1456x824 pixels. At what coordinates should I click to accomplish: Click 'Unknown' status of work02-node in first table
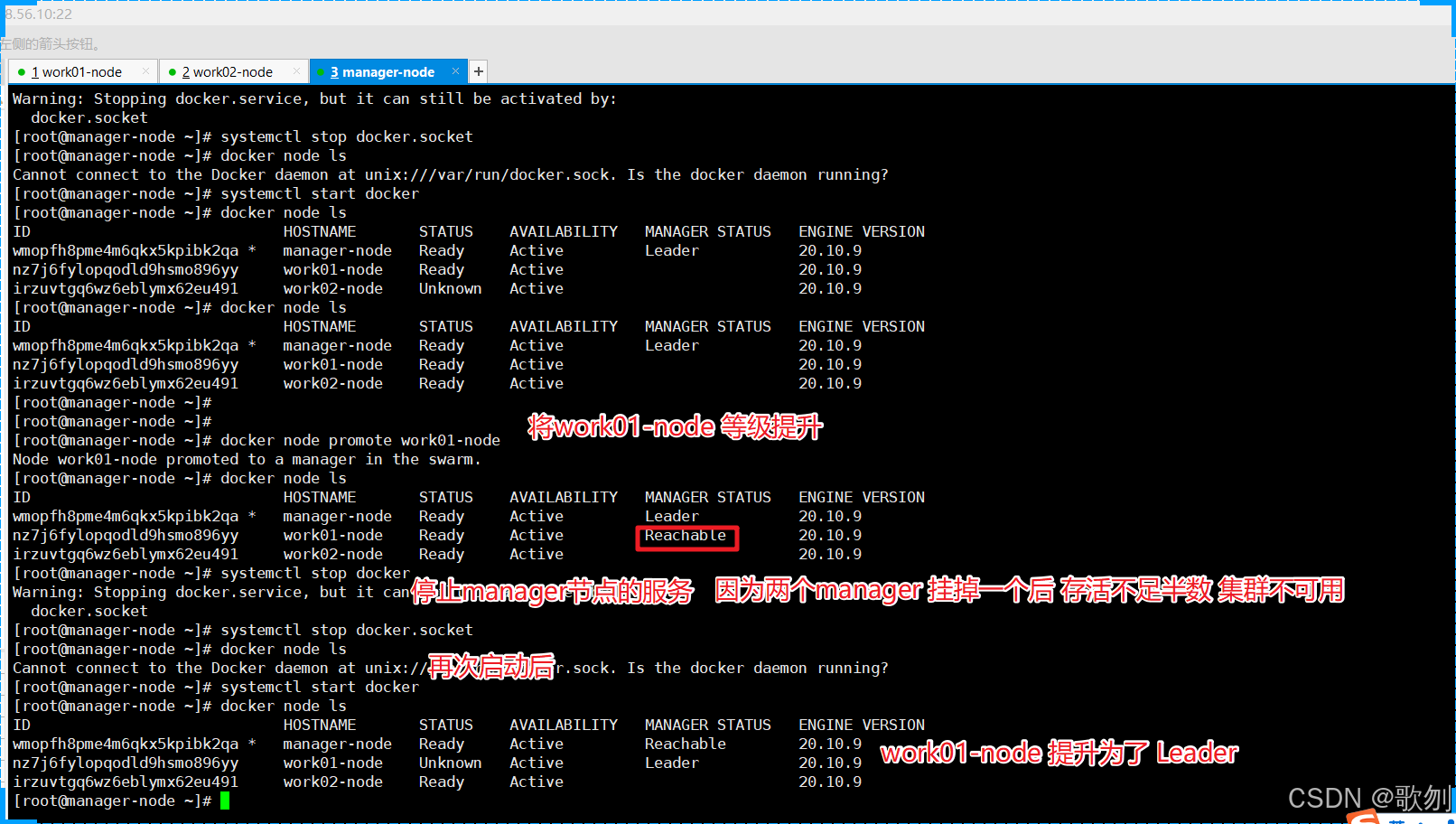coord(450,288)
